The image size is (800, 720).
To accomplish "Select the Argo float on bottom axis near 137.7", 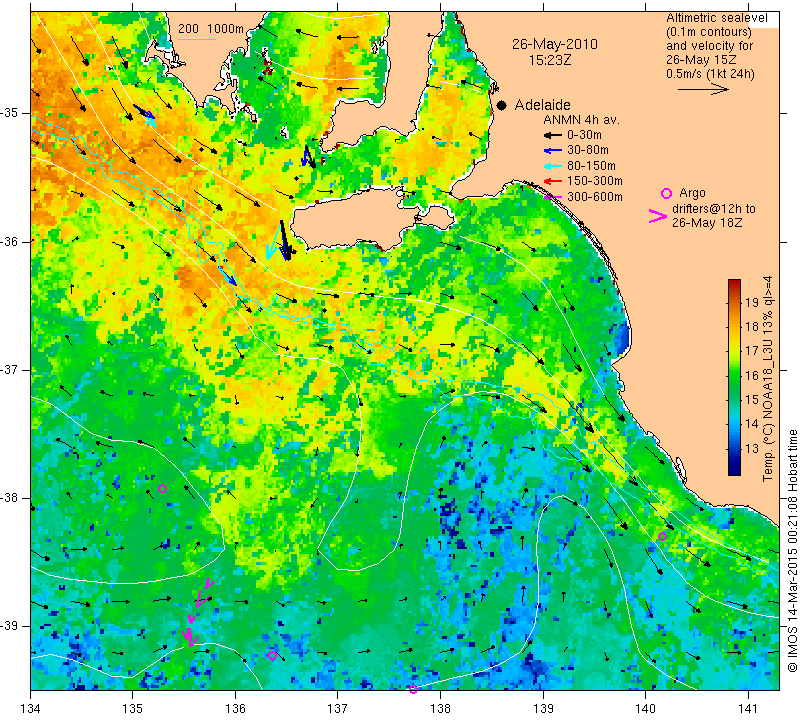I will [413, 689].
